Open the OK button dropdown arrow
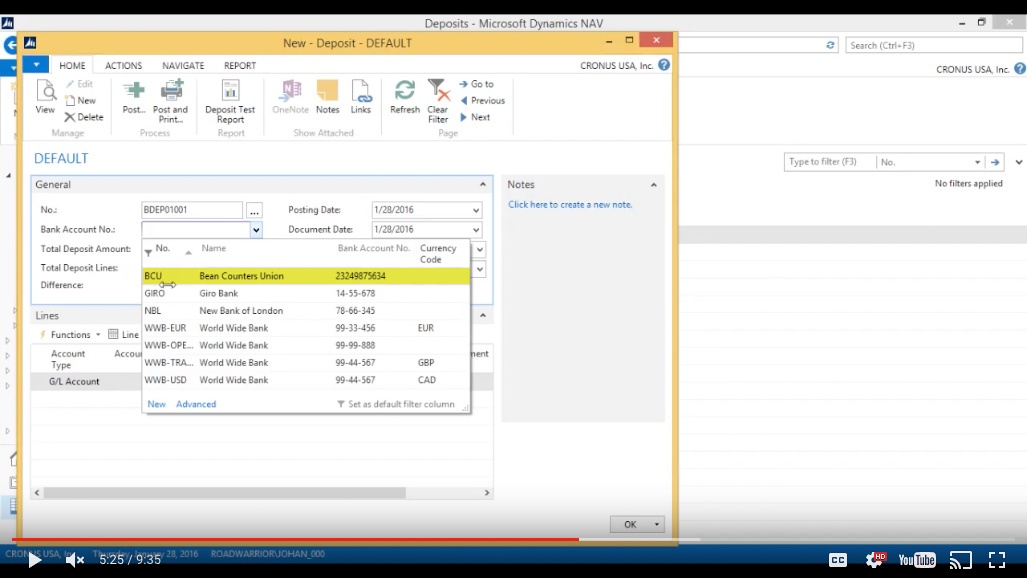The width and height of the screenshot is (1027, 578). (x=657, y=524)
